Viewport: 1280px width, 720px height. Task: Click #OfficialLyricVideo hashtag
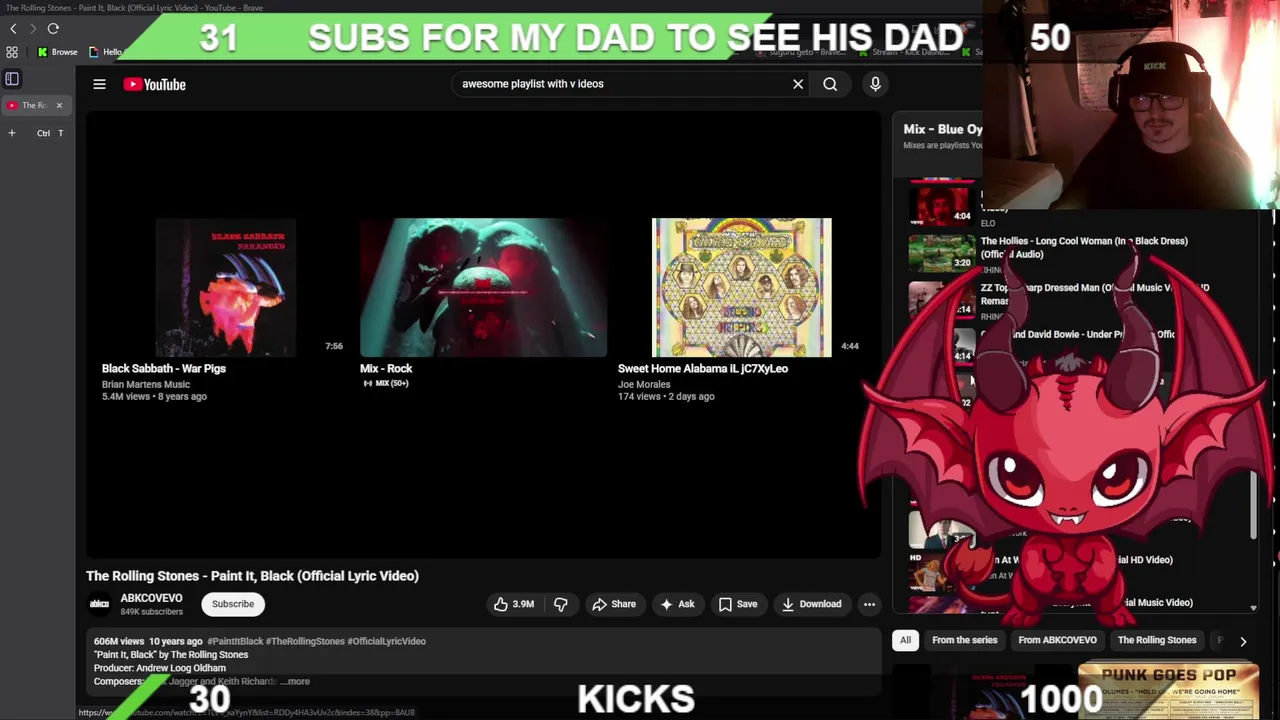(x=386, y=641)
